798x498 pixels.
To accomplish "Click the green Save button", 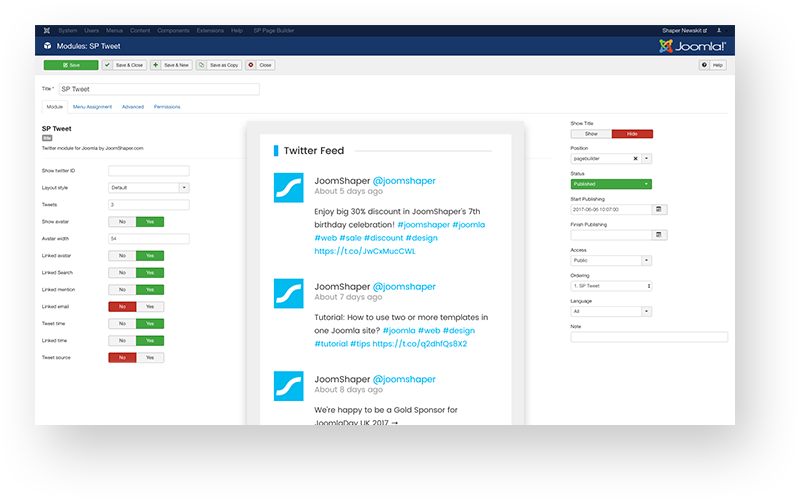I will pos(71,65).
